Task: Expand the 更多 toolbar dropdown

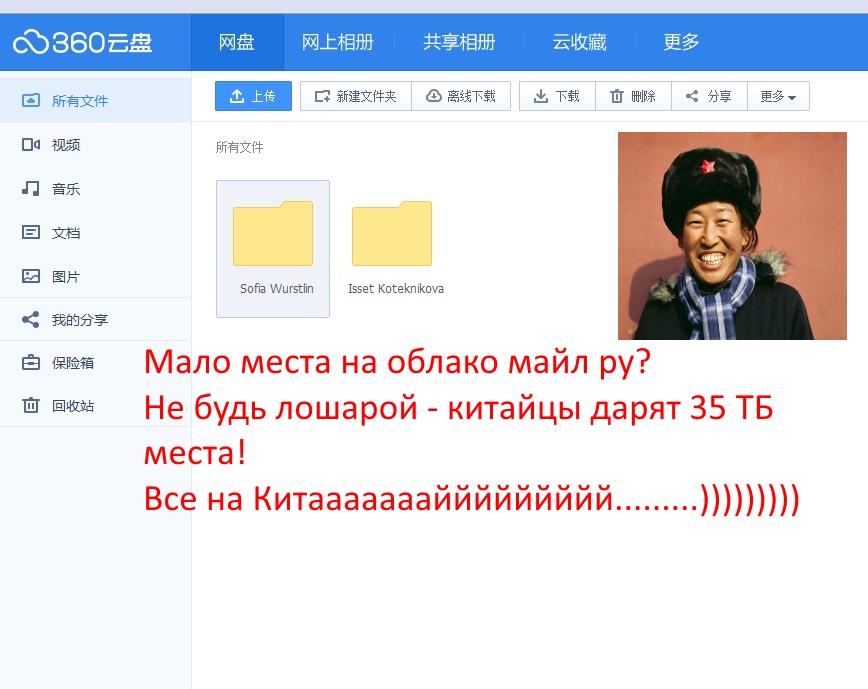Action: tap(778, 96)
